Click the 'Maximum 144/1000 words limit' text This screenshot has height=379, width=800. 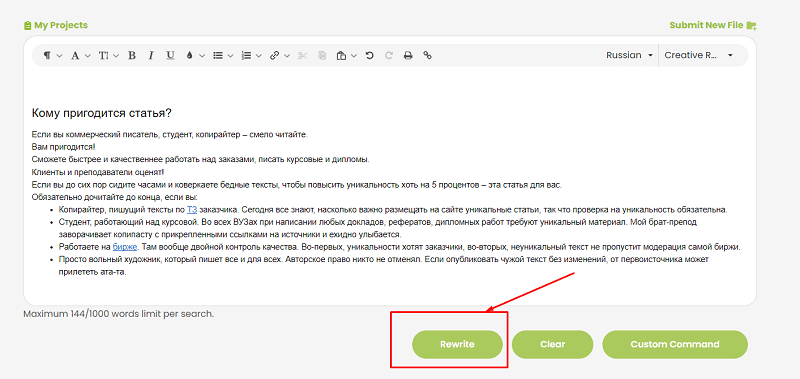pyautogui.click(x=118, y=314)
